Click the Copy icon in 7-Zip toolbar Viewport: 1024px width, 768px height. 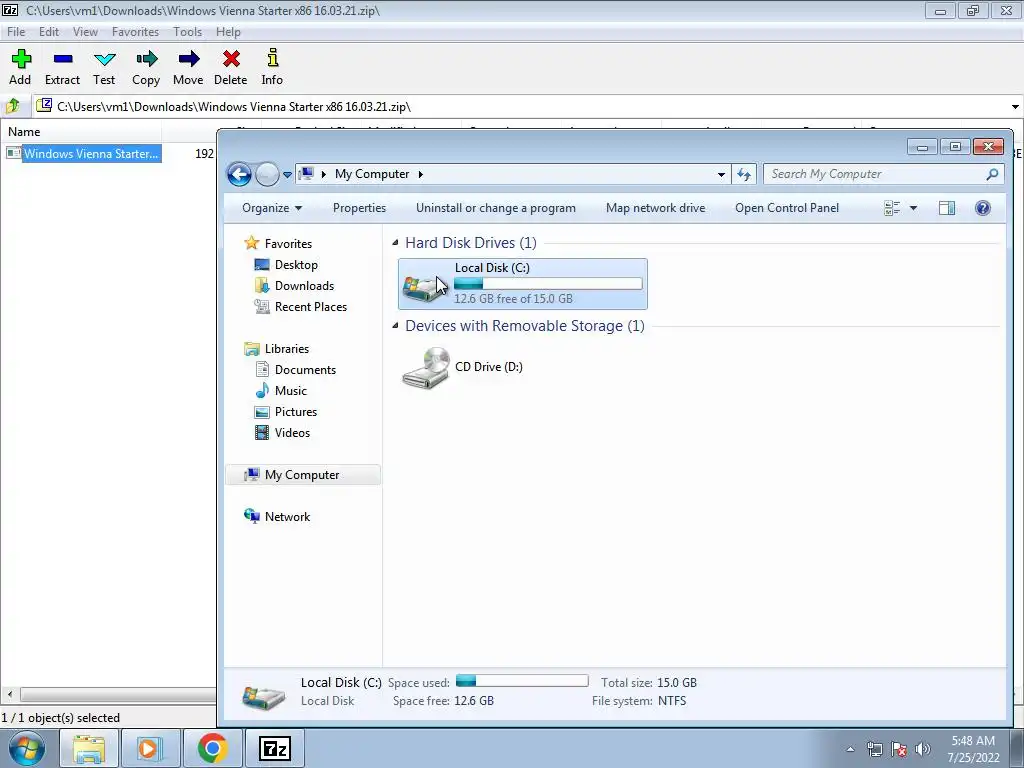click(x=146, y=59)
